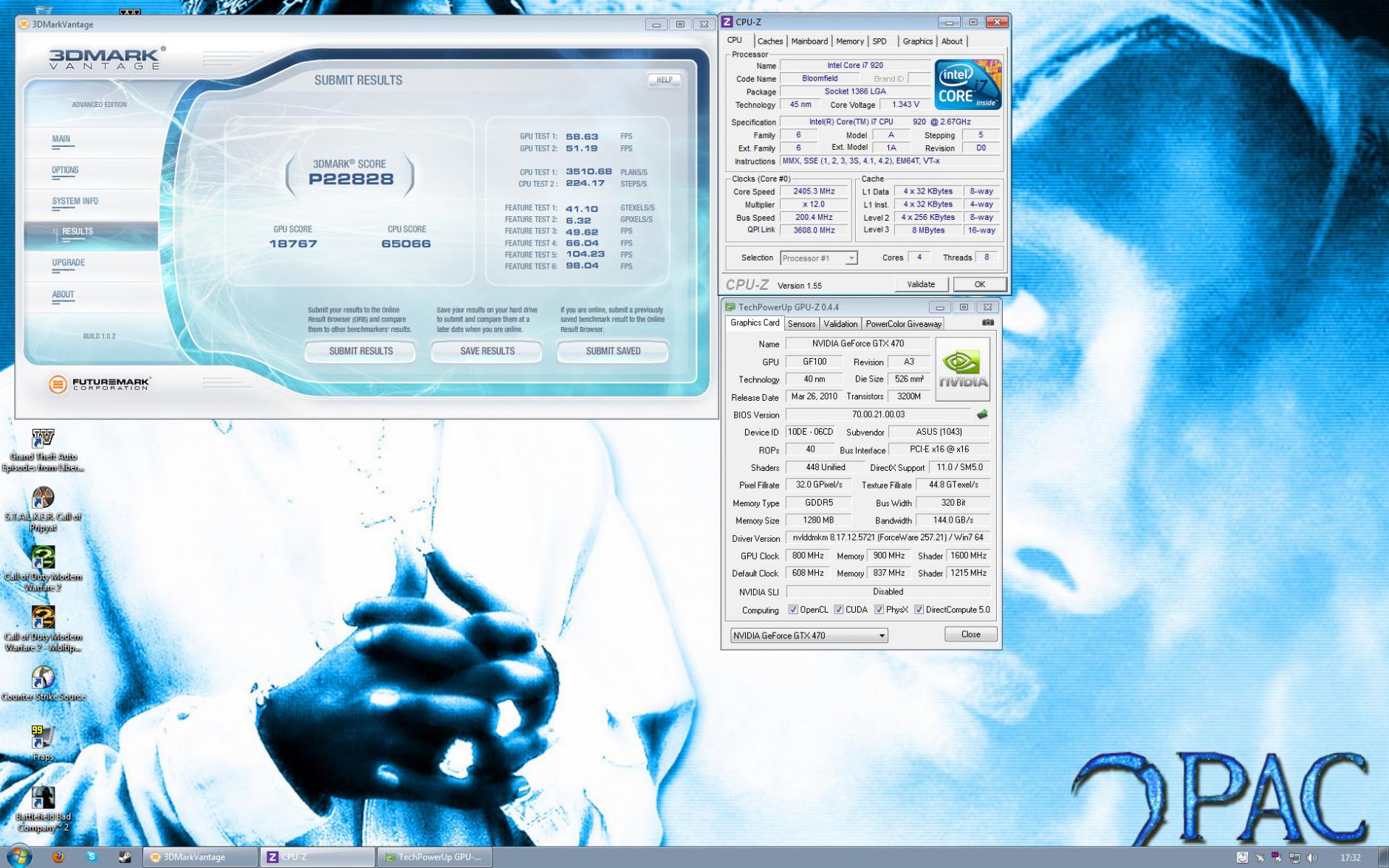The image size is (1389, 868).
Task: Toggle the CUDA checkbox in GPU-Z
Action: click(x=839, y=610)
